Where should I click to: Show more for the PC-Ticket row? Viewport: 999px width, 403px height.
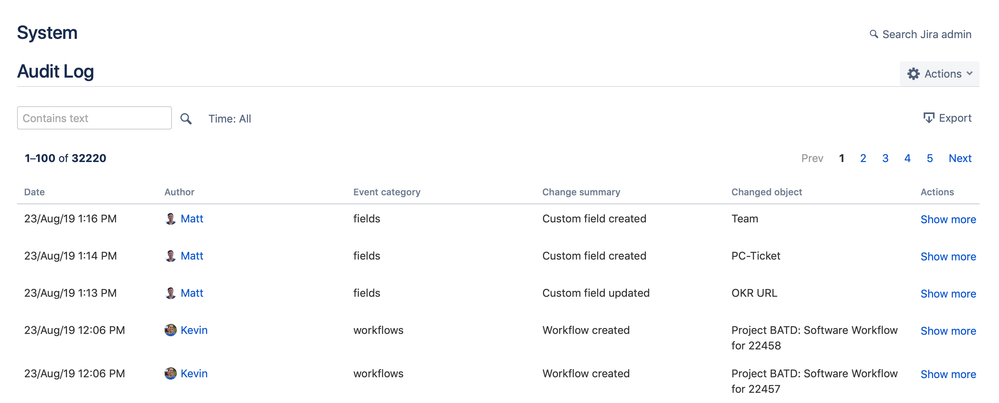948,257
